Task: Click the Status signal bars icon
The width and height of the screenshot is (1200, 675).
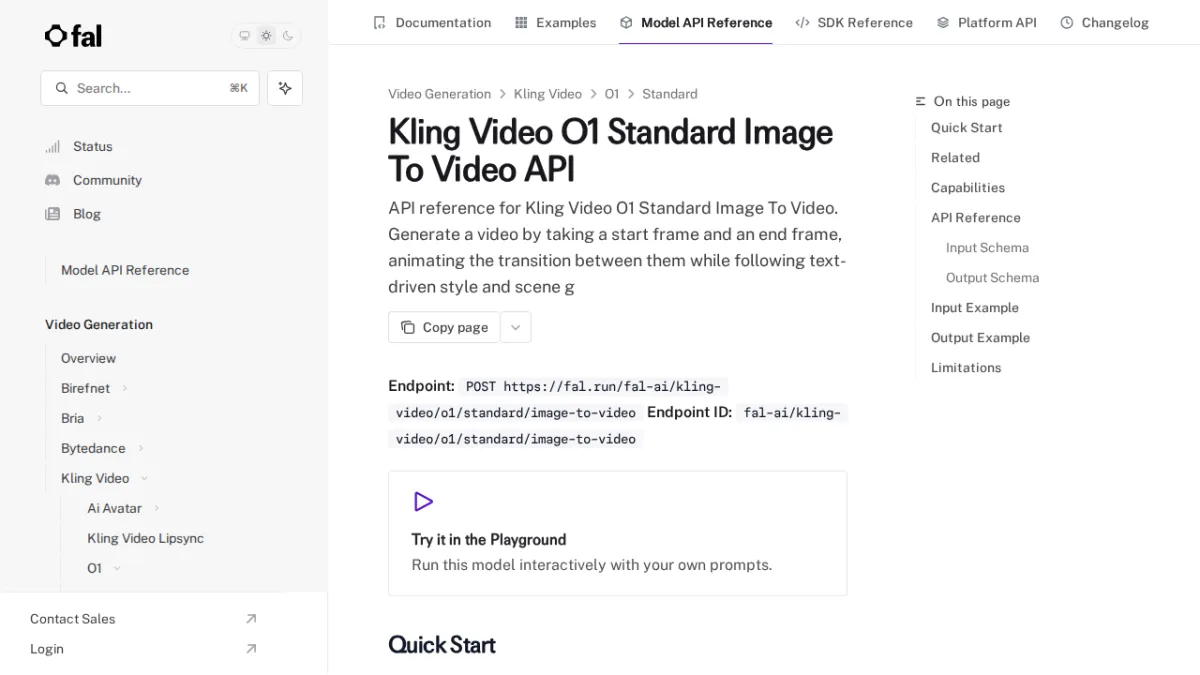Action: 52,147
